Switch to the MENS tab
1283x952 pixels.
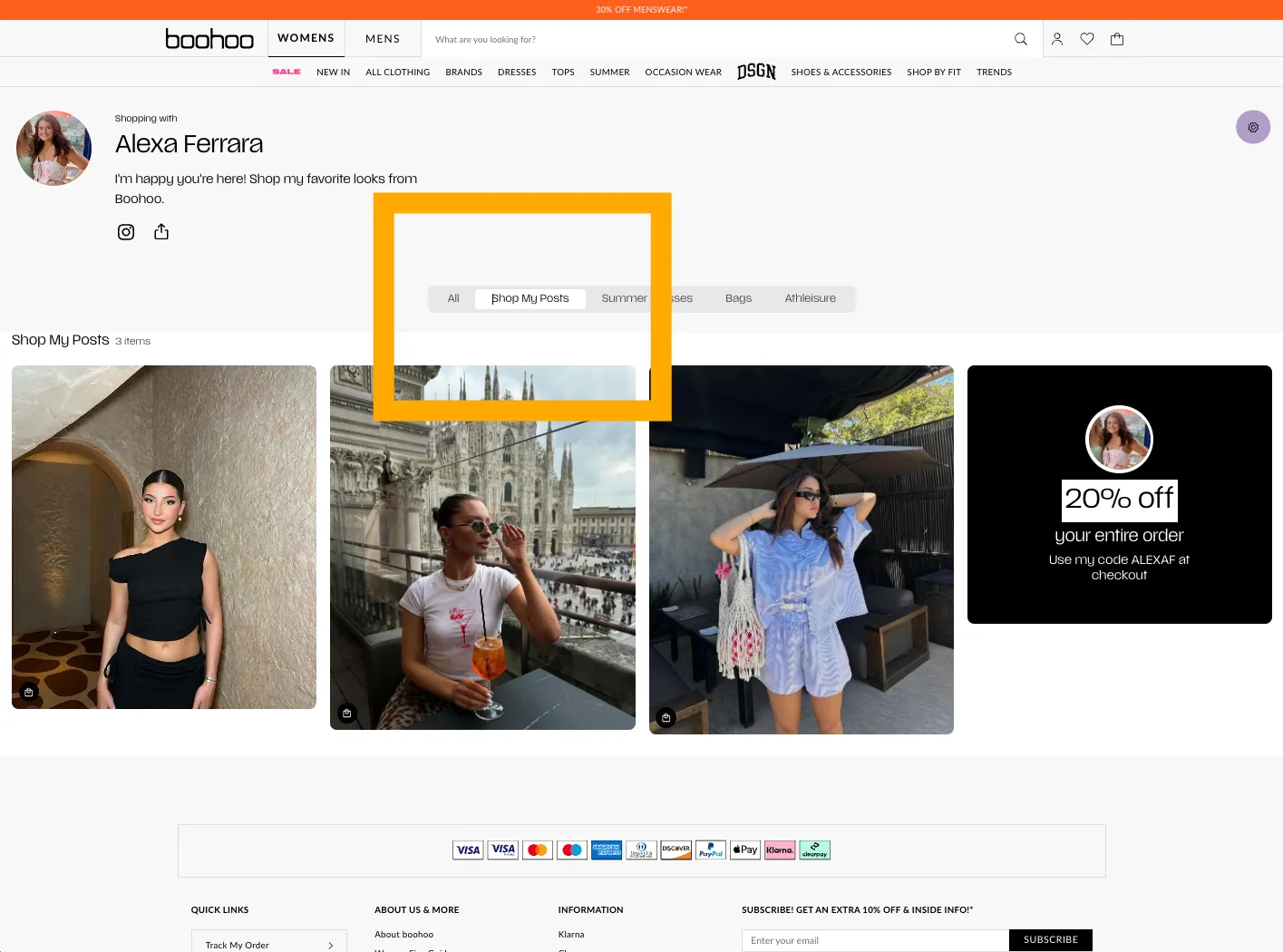pos(383,39)
